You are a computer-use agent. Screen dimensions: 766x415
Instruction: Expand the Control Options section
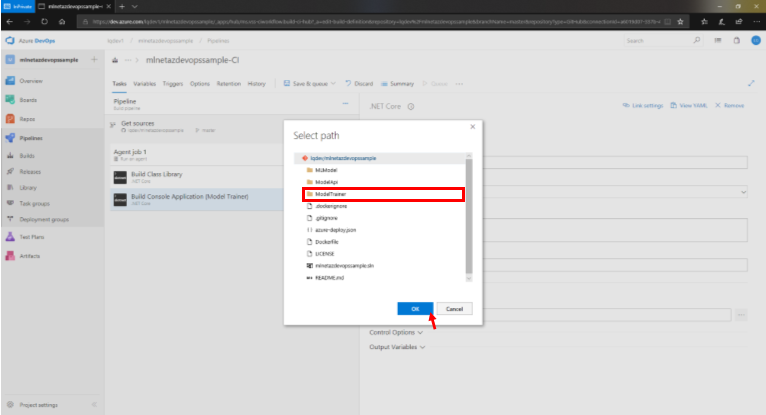click(x=395, y=332)
